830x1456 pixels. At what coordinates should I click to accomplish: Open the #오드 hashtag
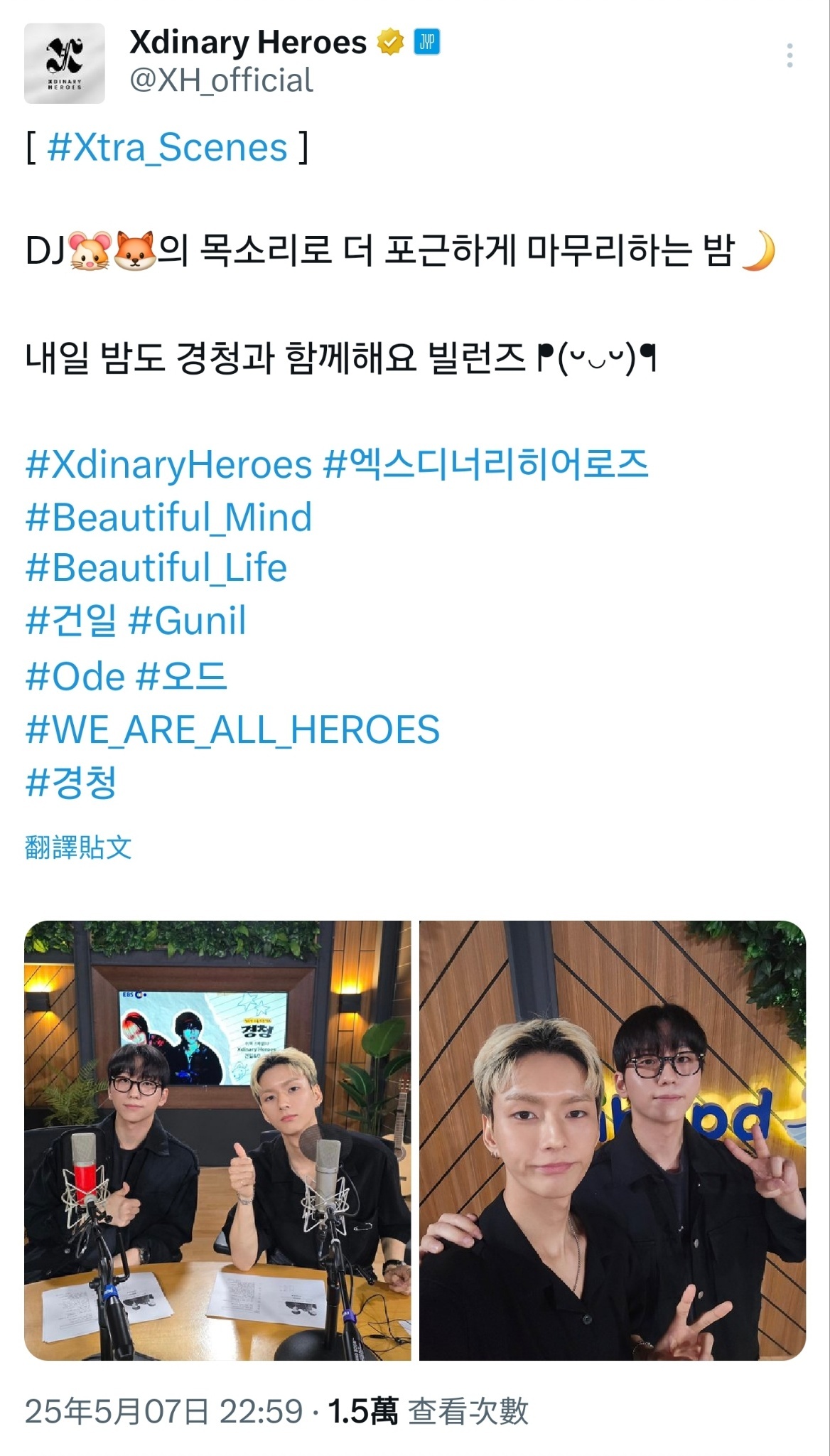click(181, 676)
